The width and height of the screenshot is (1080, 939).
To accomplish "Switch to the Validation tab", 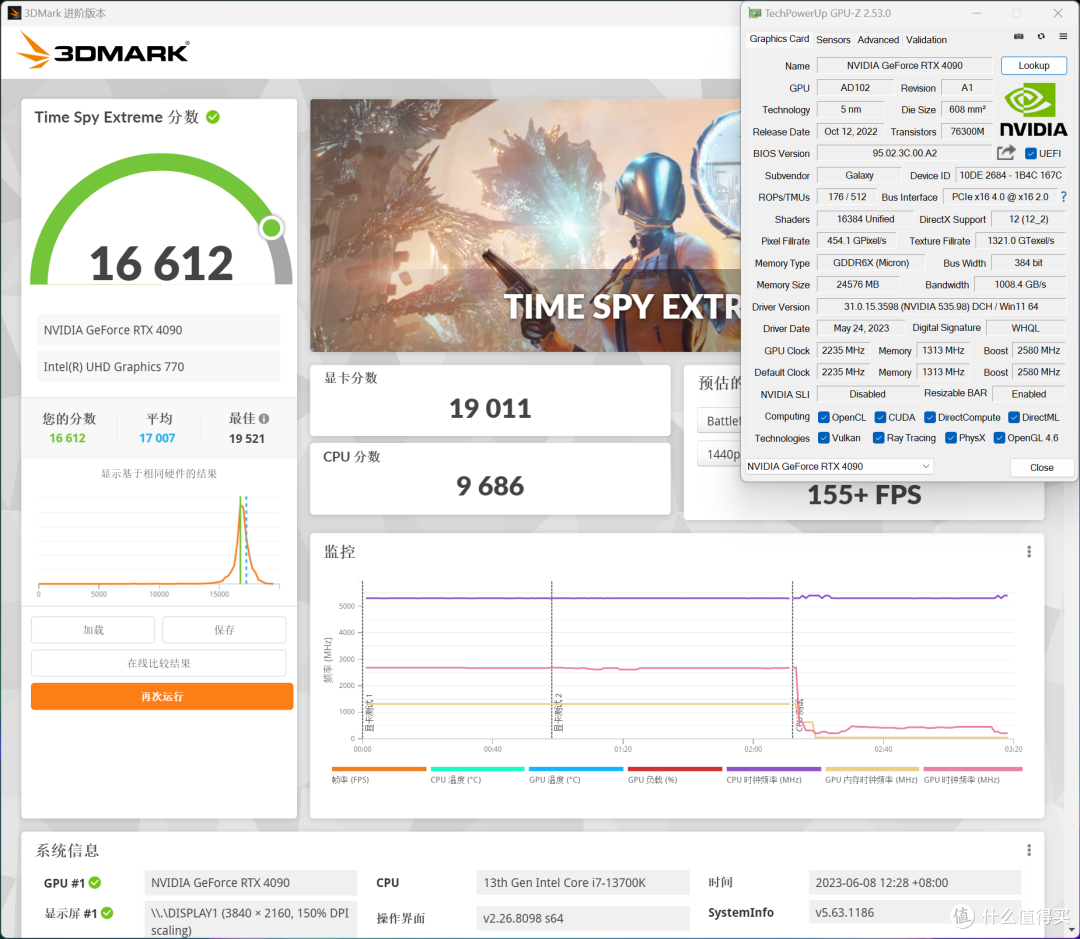I will [x=926, y=39].
